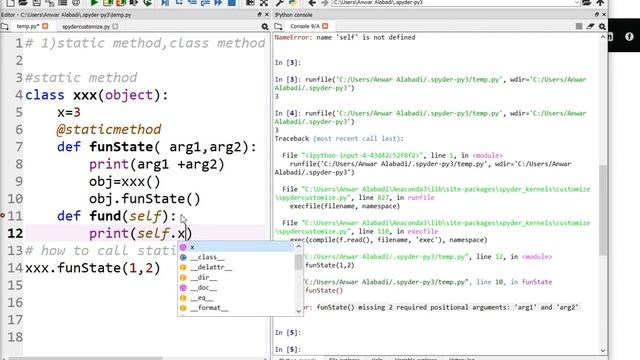Click Open file folder icon in toolbar
This screenshot has width=640, height=360.
23,3
